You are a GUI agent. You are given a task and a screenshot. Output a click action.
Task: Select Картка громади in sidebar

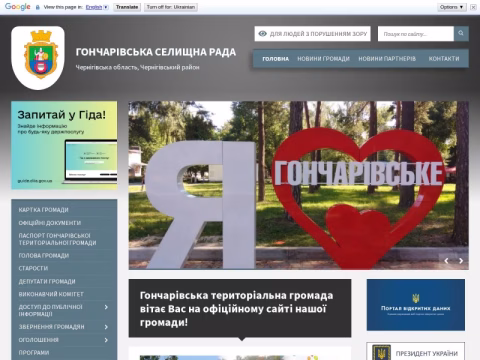tap(44, 210)
